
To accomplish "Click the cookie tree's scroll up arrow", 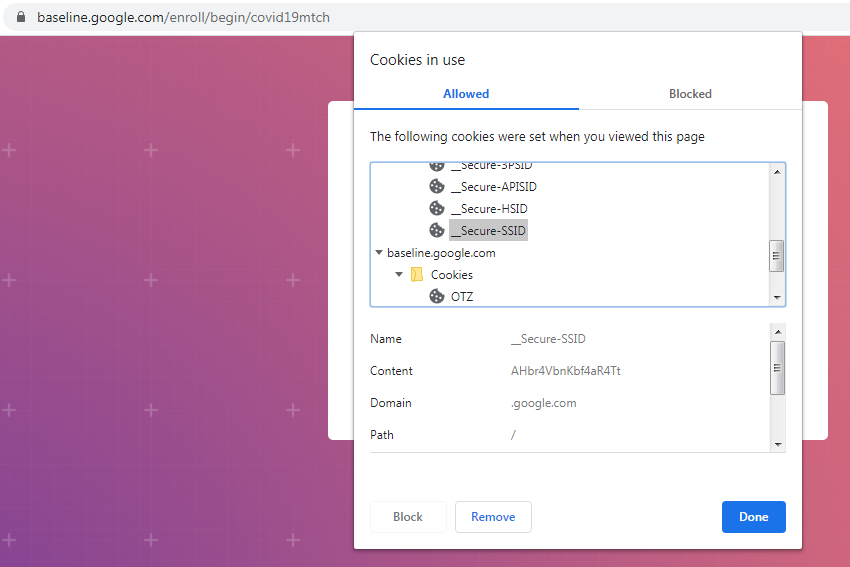I will (777, 171).
